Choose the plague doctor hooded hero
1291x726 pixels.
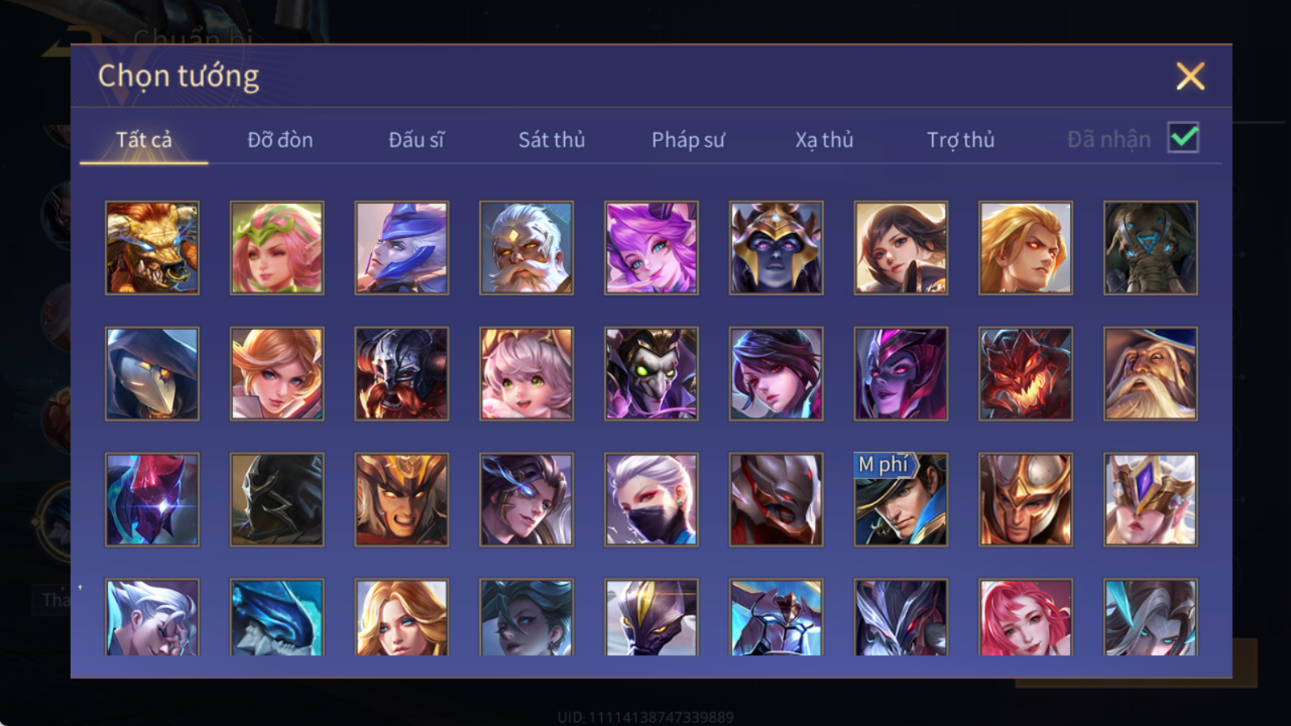pos(152,374)
